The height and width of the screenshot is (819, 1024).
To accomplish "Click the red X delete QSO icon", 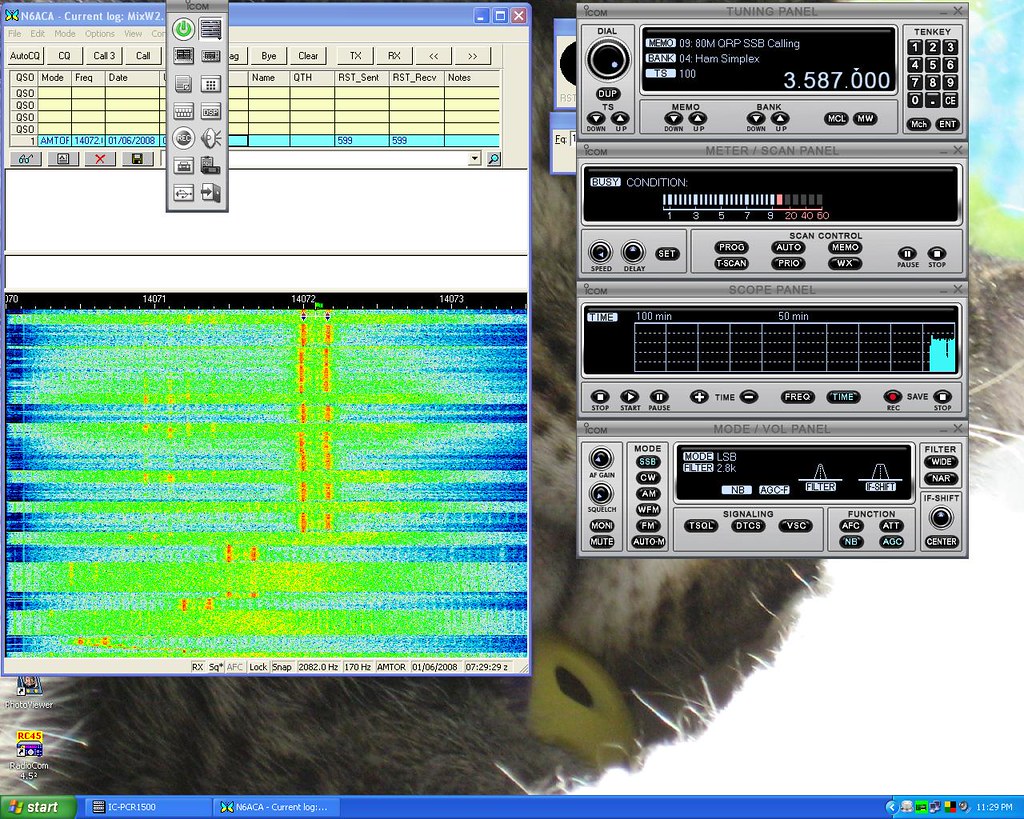I will (x=100, y=159).
